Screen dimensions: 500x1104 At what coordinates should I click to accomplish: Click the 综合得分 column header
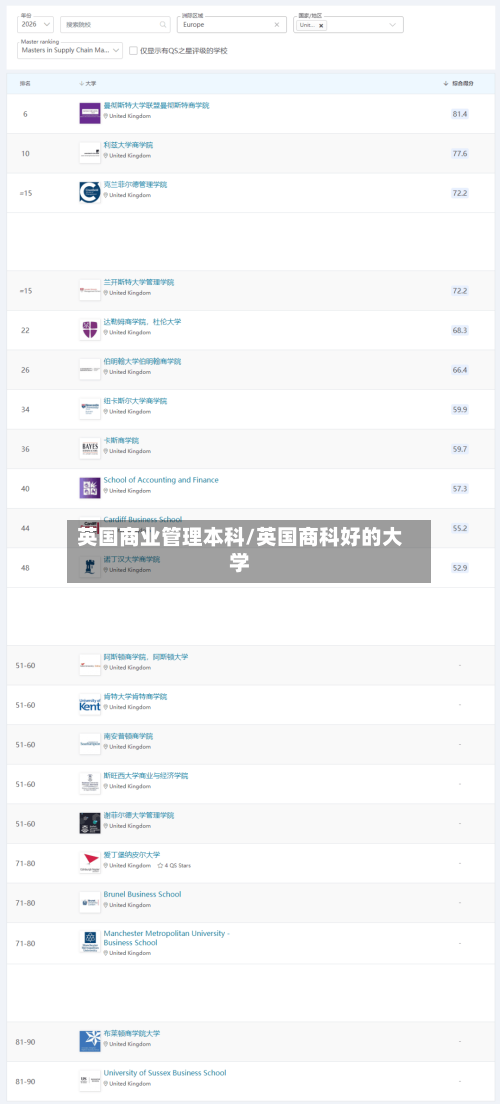point(463,83)
